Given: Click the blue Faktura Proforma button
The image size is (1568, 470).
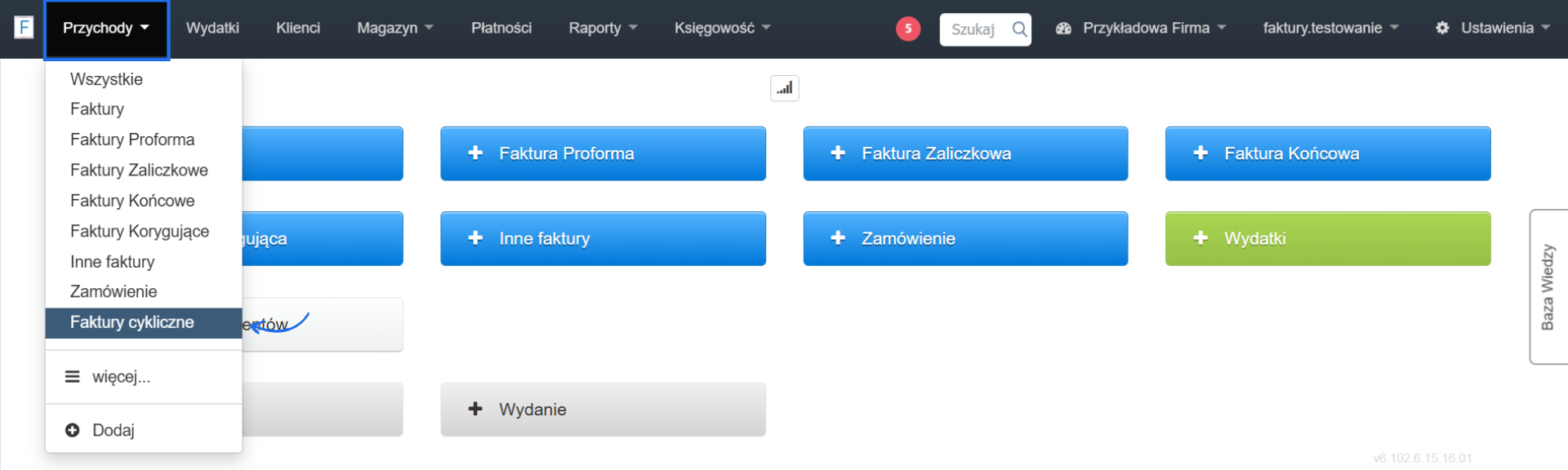Looking at the screenshot, I should (x=604, y=153).
